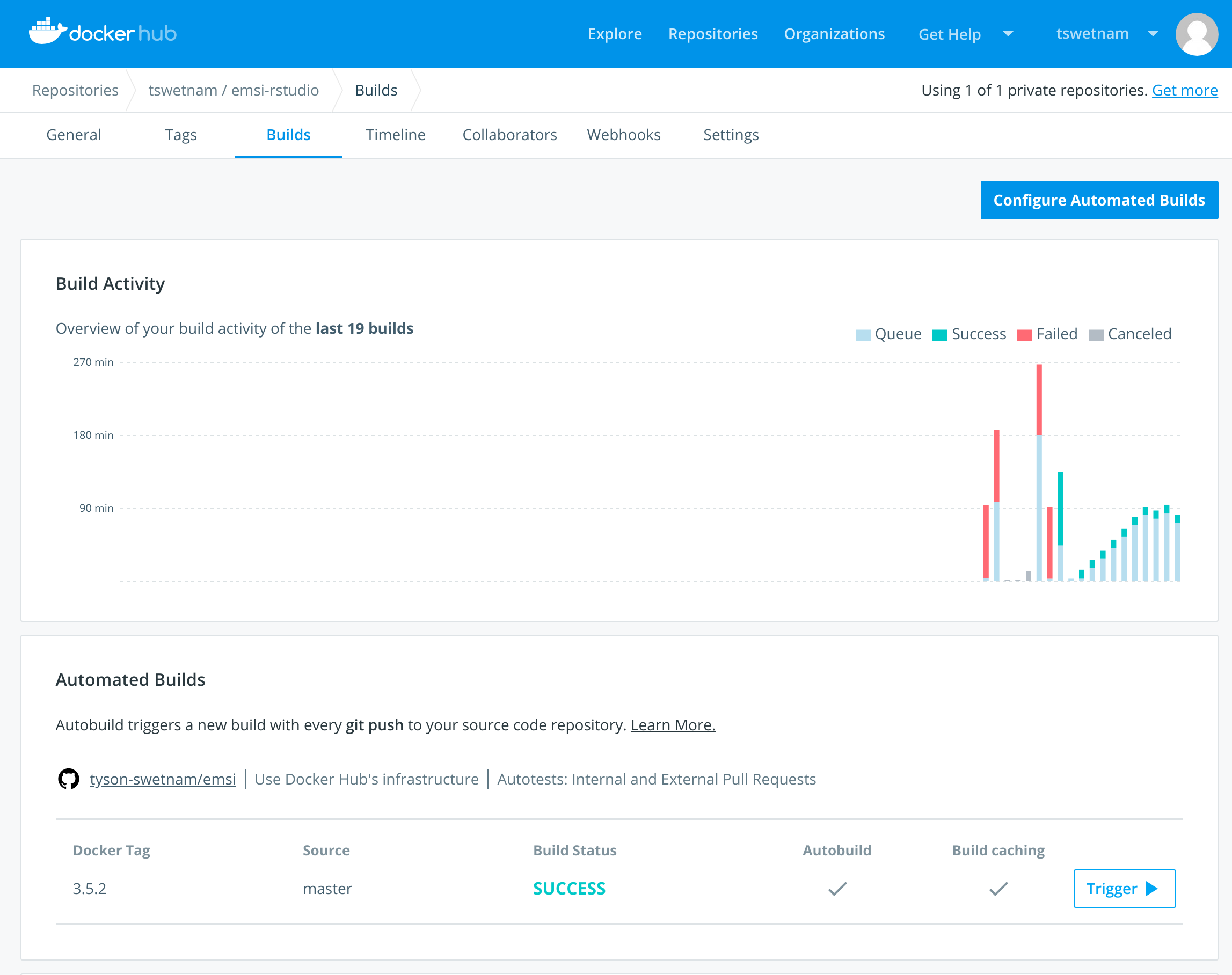Click the Automated Builds heading
1232x975 pixels.
point(130,679)
